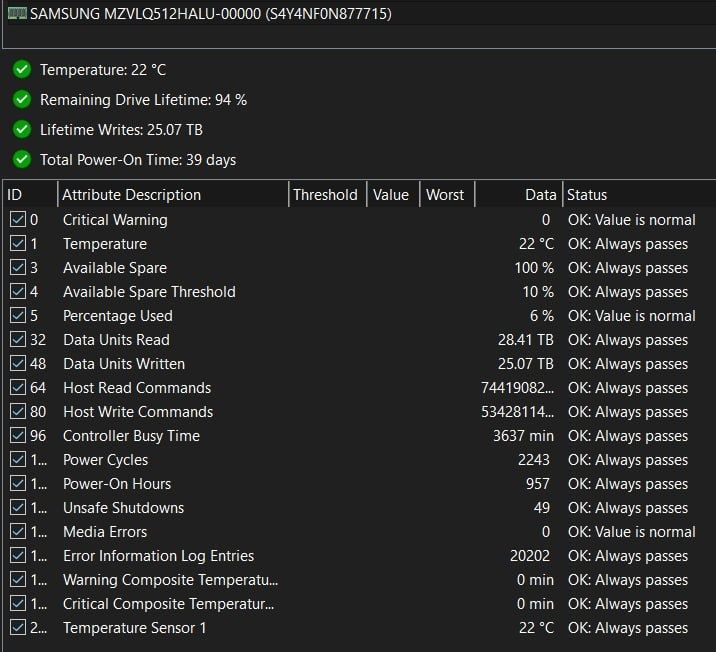716x652 pixels.
Task: Select the 'Warning Composite Temperatu...' attribute name
Action: pos(170,580)
